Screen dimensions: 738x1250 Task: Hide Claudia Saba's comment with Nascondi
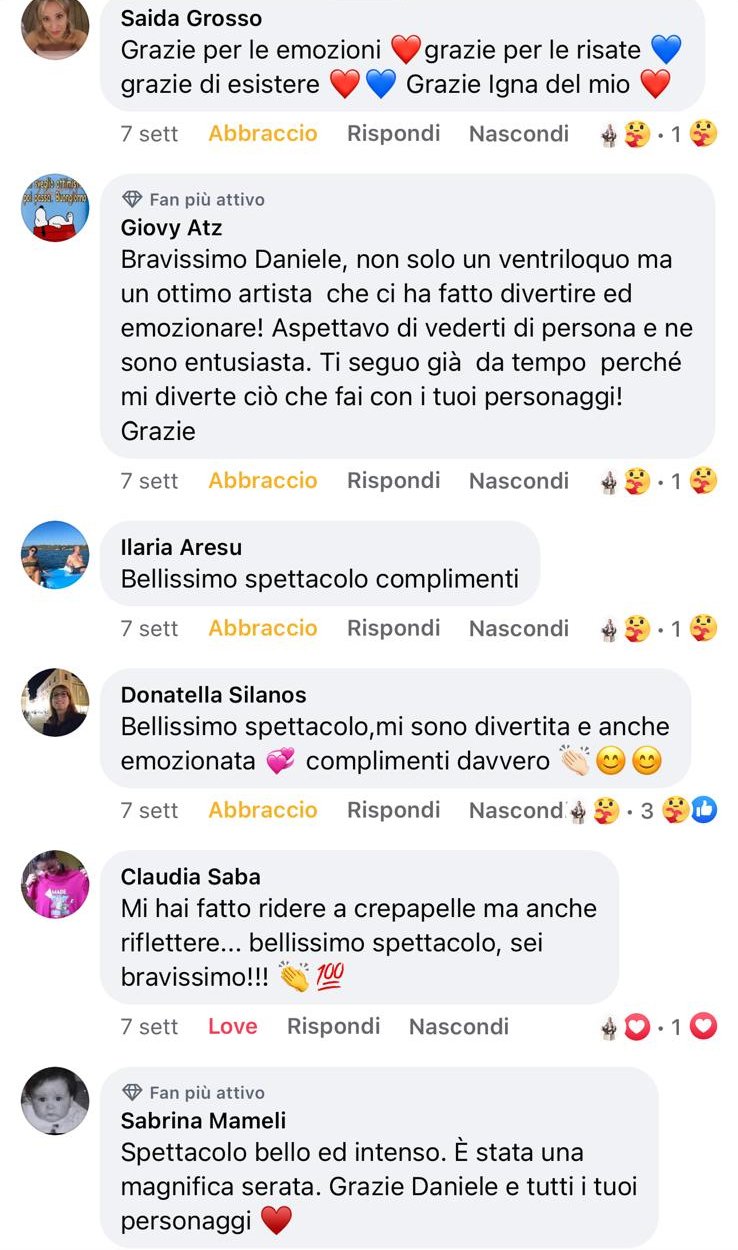coord(459,1027)
